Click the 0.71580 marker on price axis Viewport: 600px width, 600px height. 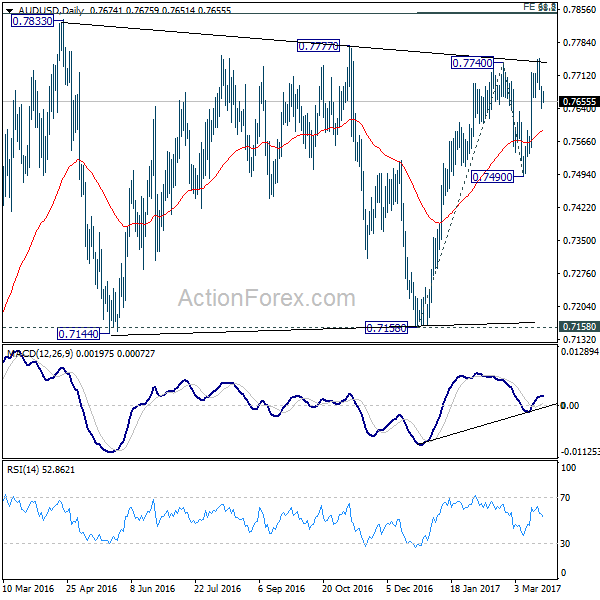point(579,326)
